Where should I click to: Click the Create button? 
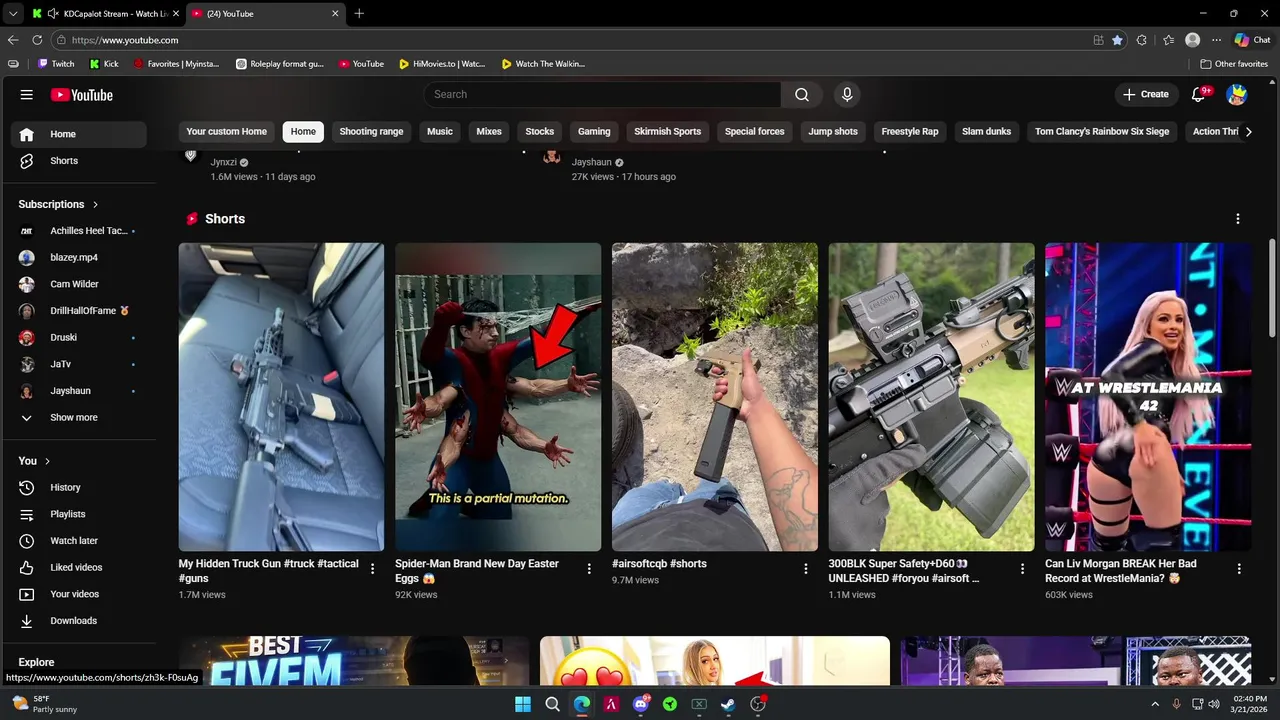pyautogui.click(x=1145, y=94)
